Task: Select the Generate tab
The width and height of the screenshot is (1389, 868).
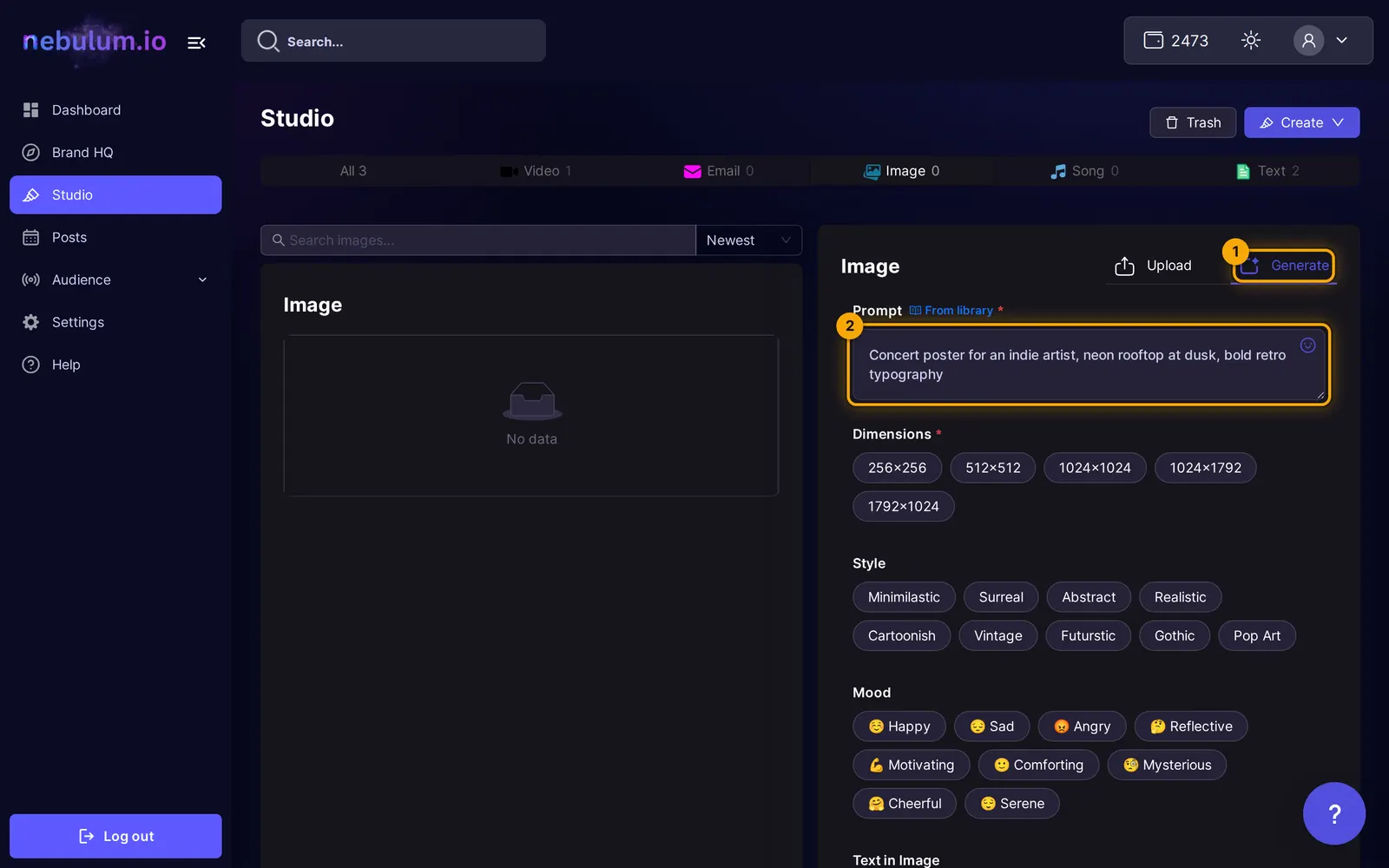Action: tap(1284, 266)
